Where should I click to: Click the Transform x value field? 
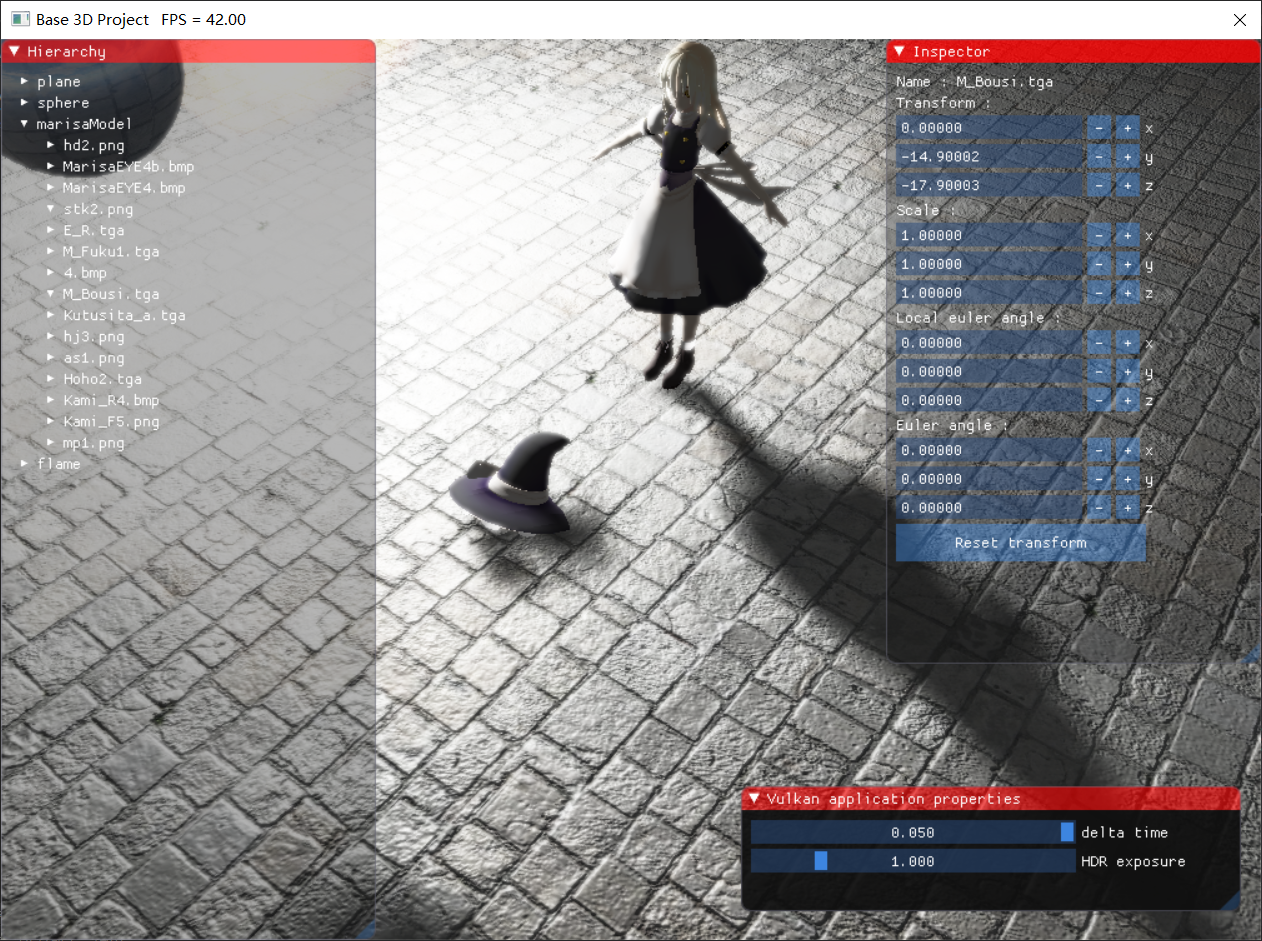tap(988, 128)
